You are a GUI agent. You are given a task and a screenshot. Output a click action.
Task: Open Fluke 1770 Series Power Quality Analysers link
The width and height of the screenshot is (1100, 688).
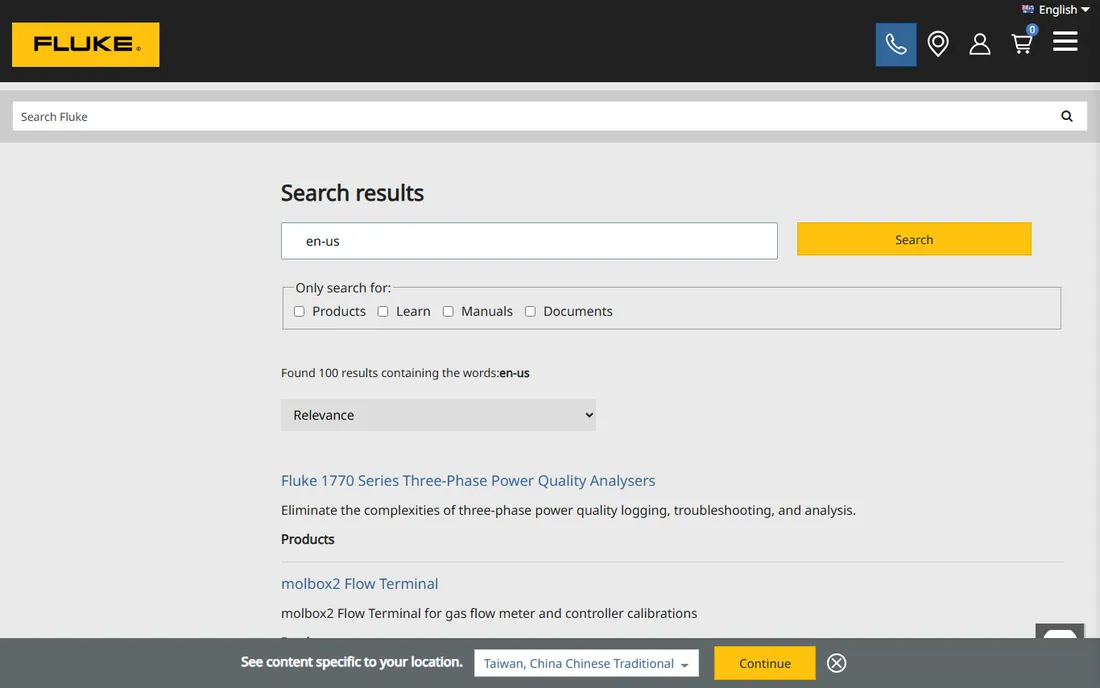[x=468, y=480]
